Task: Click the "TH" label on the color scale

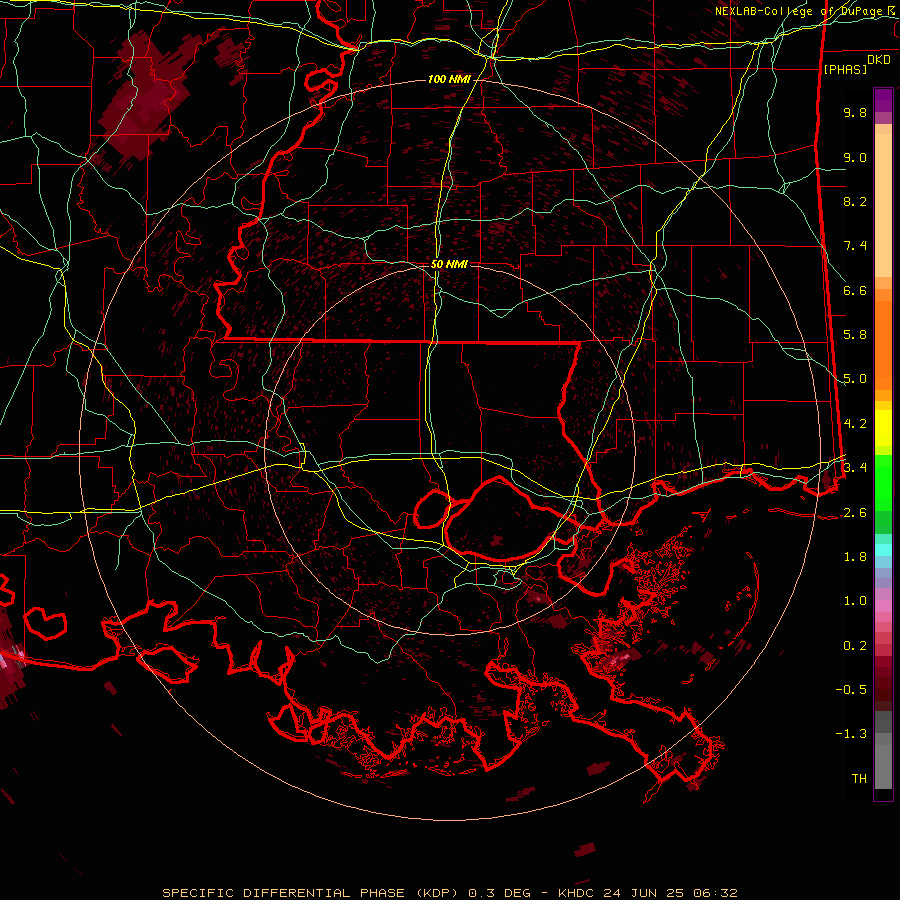Action: 859,779
